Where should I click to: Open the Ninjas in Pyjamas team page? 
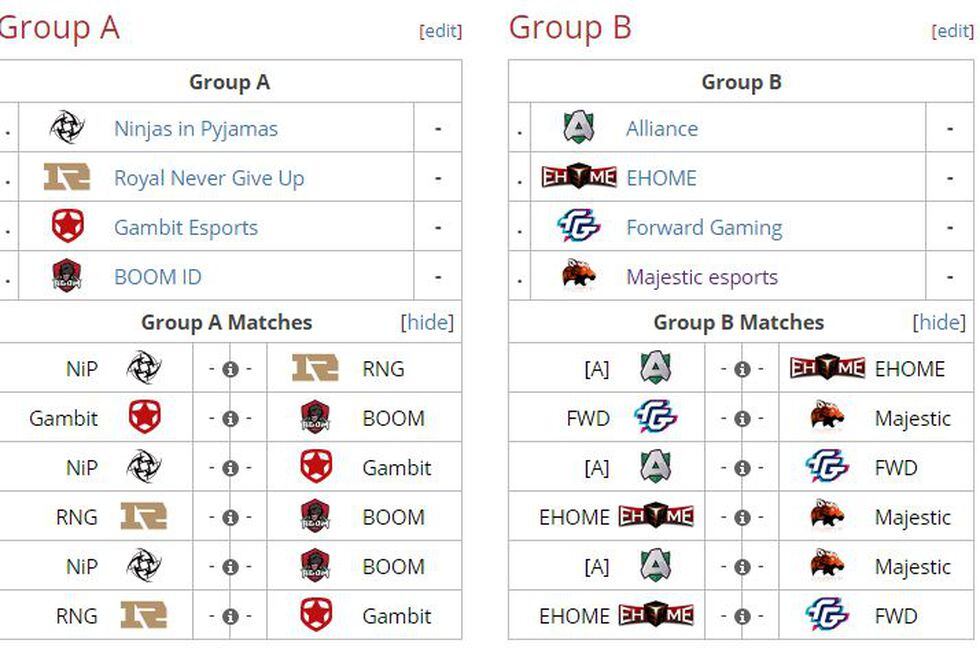[x=196, y=129]
